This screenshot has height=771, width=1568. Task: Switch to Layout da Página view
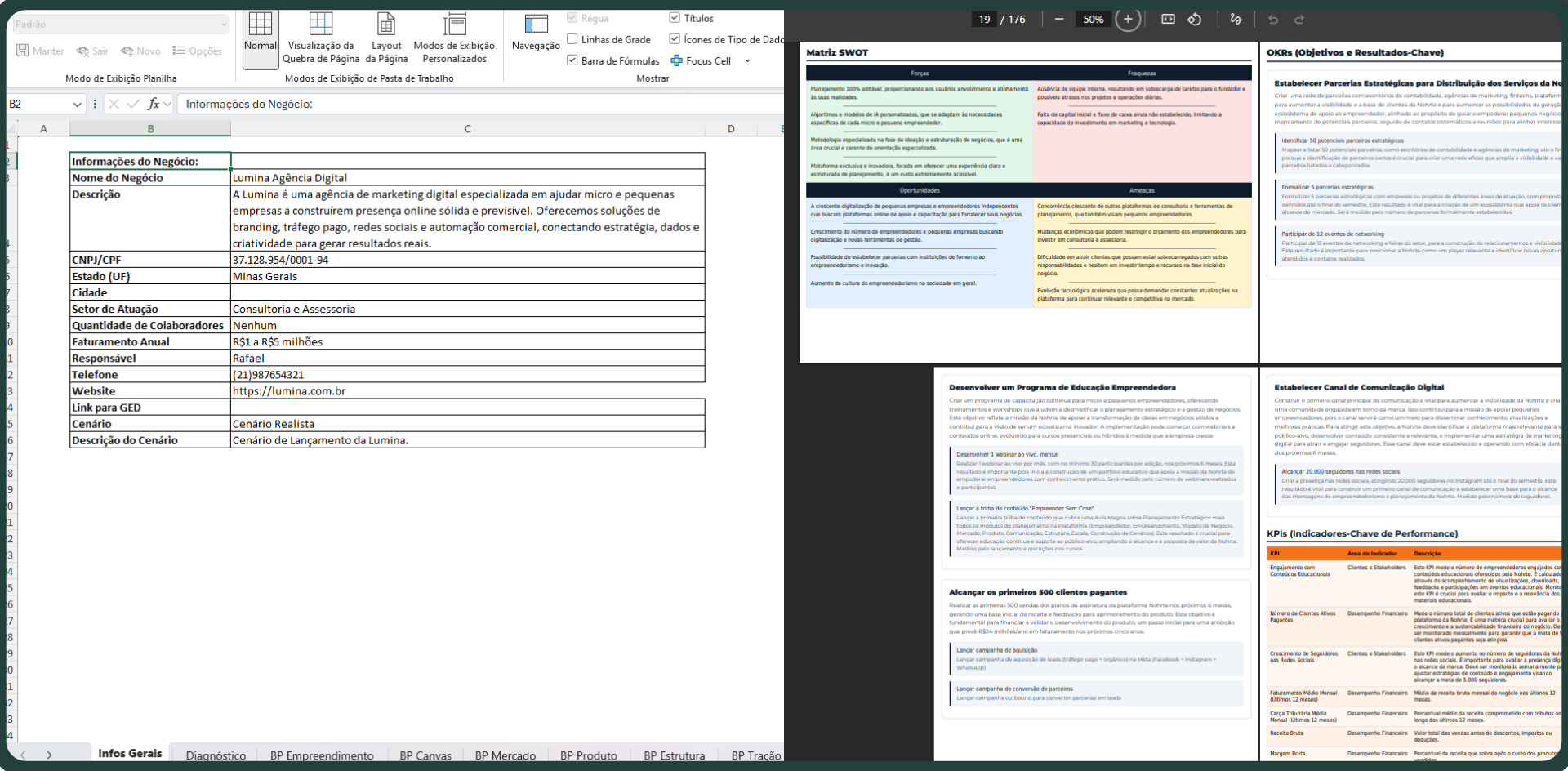click(386, 38)
